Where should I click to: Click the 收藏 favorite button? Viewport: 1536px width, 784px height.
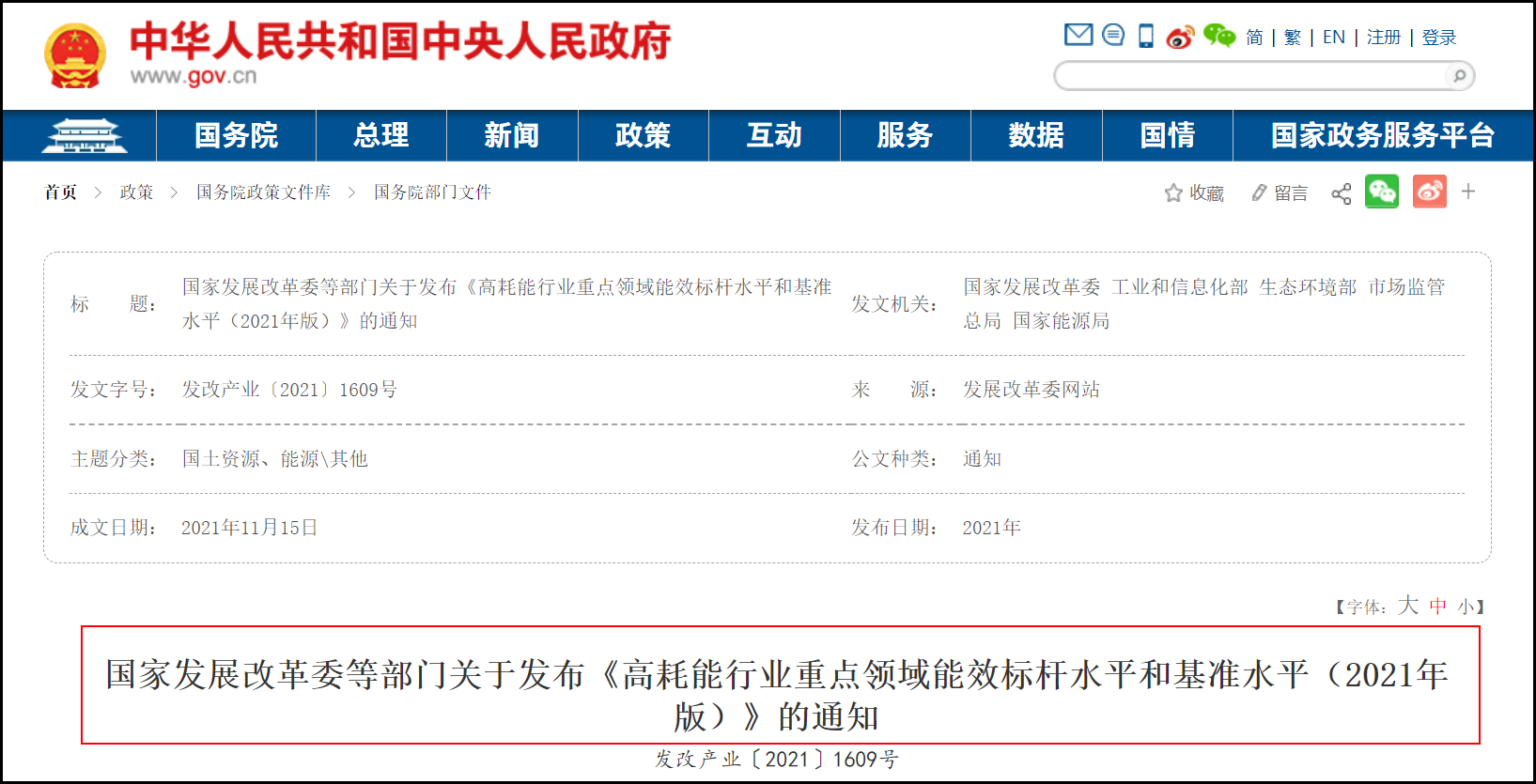coord(1194,193)
